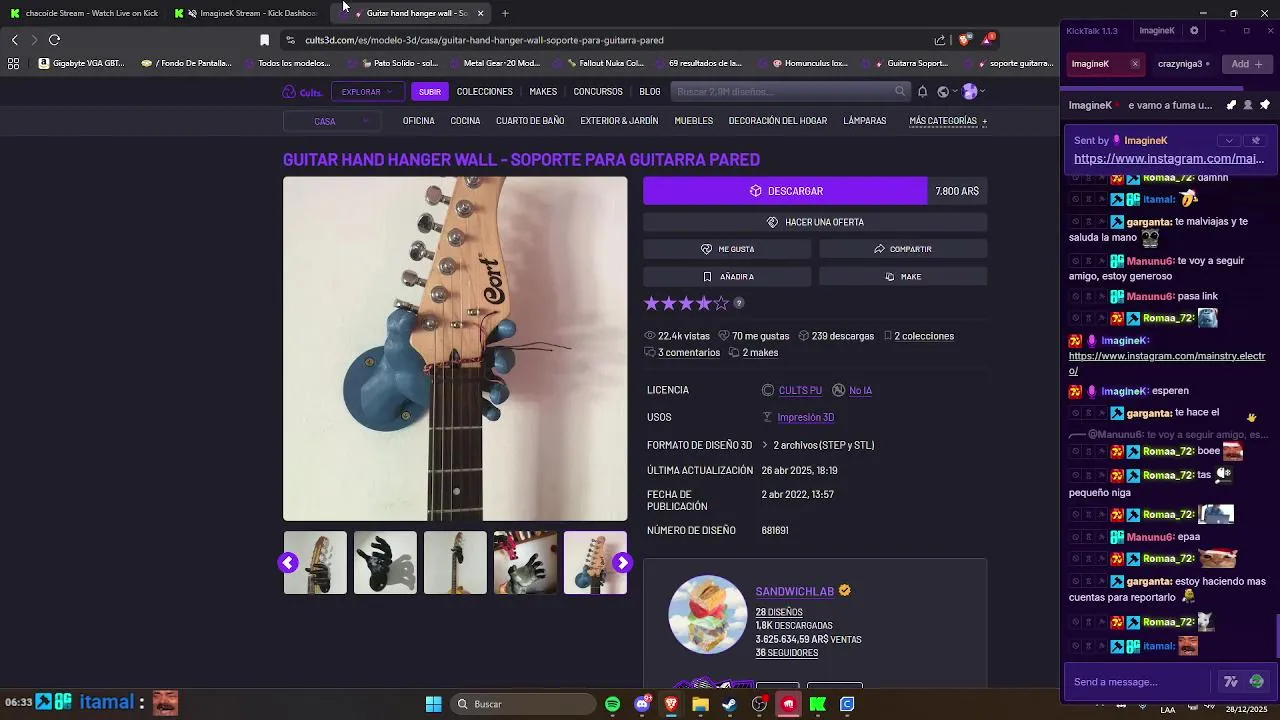Click the Add chatroom button

[x=1247, y=64]
